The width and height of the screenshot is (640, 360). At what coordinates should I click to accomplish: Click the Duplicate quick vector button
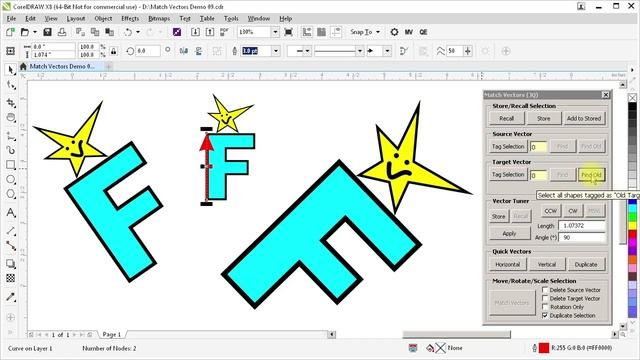(586, 264)
